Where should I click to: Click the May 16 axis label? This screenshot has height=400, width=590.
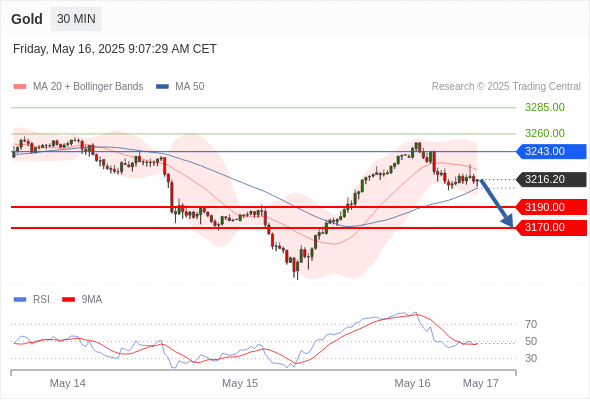(x=412, y=383)
